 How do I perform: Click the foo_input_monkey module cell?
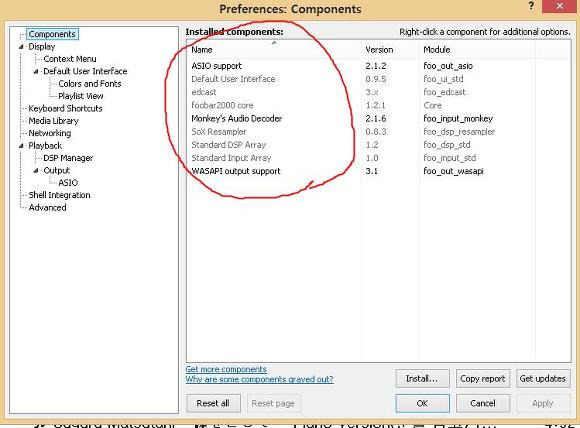458,119
